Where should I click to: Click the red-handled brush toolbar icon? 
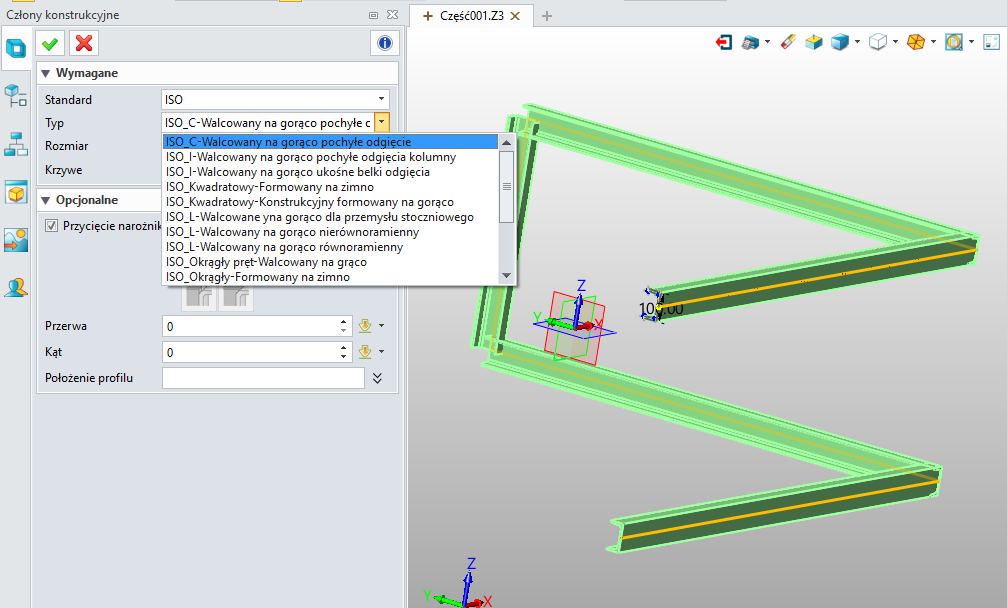[x=787, y=42]
